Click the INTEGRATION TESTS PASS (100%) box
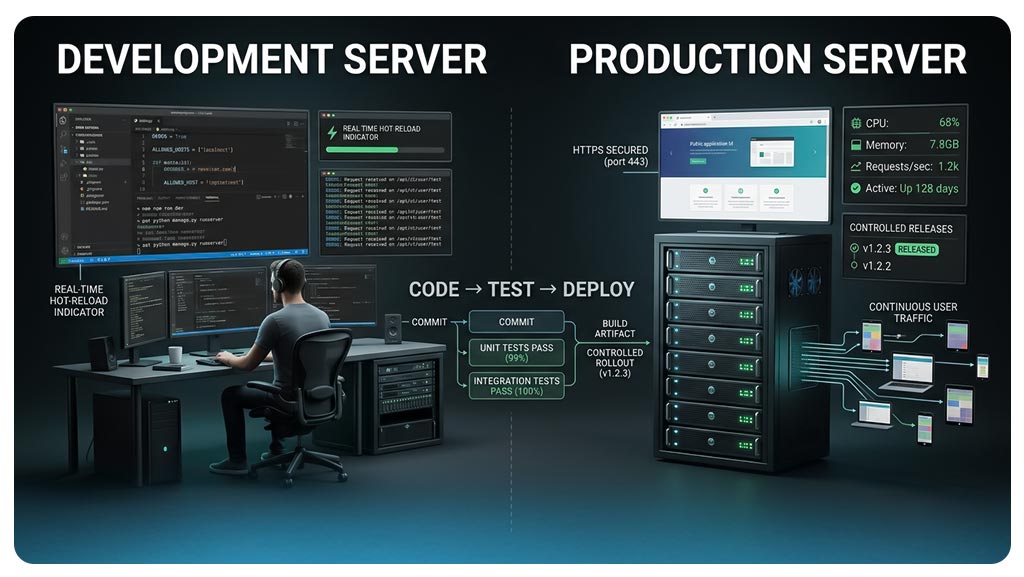 [x=517, y=385]
